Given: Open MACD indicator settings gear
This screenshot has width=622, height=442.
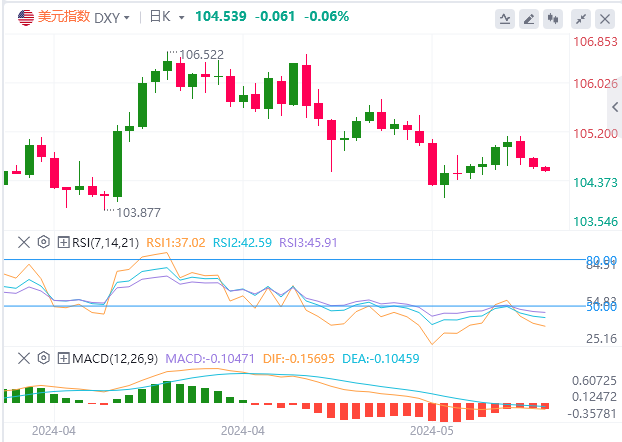Looking at the screenshot, I should point(43,357).
